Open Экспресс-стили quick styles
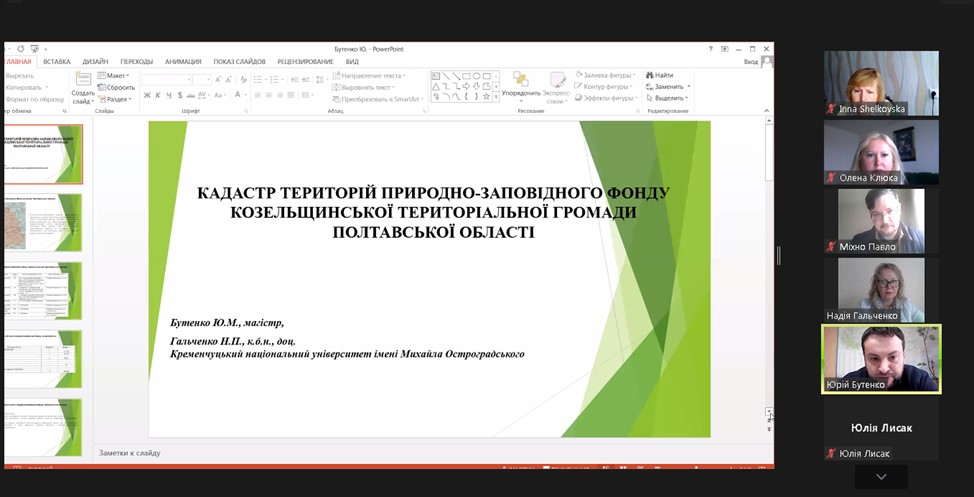 557,88
